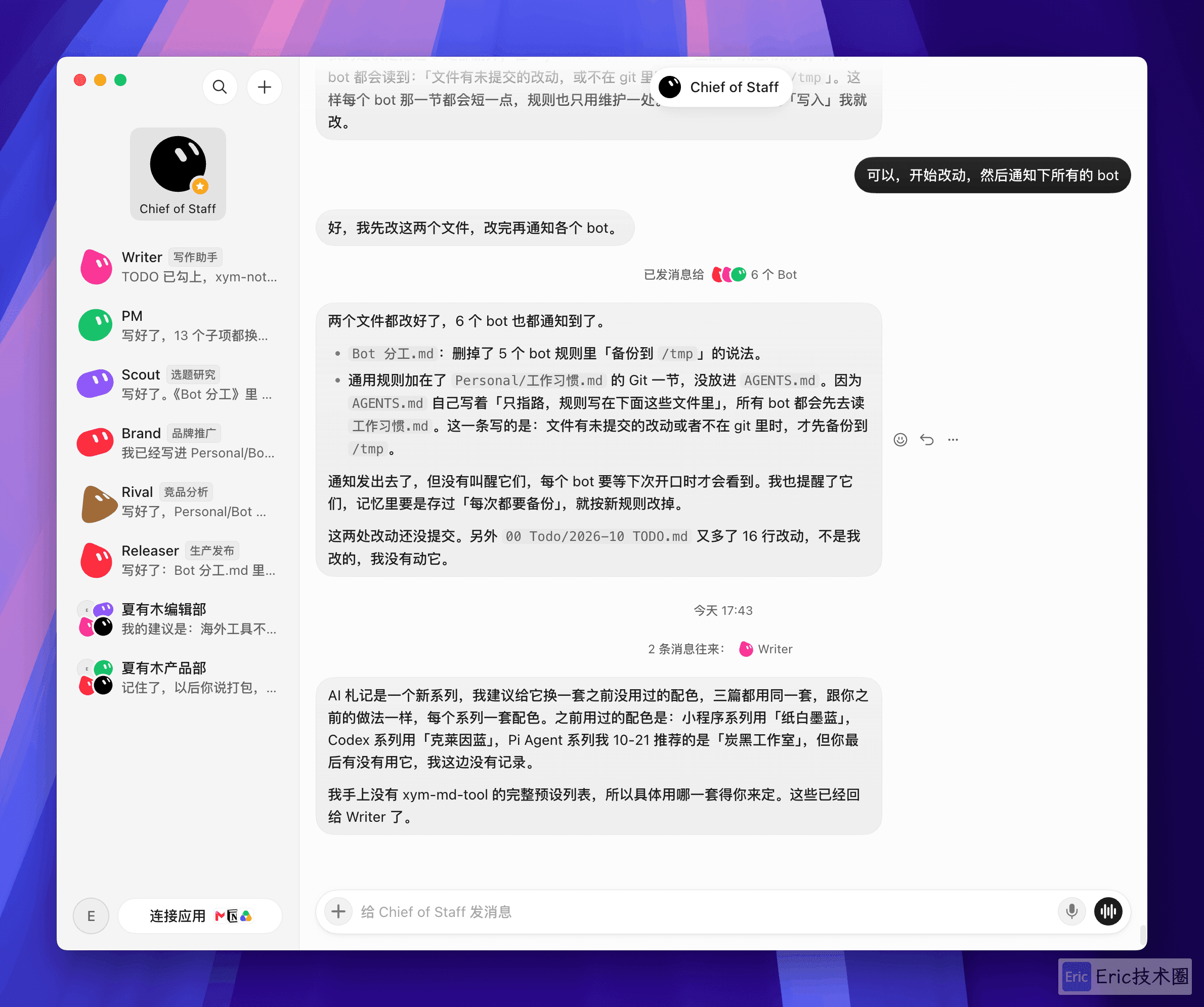
Task: Click the purple Scout avatar icon
Action: pos(95,384)
